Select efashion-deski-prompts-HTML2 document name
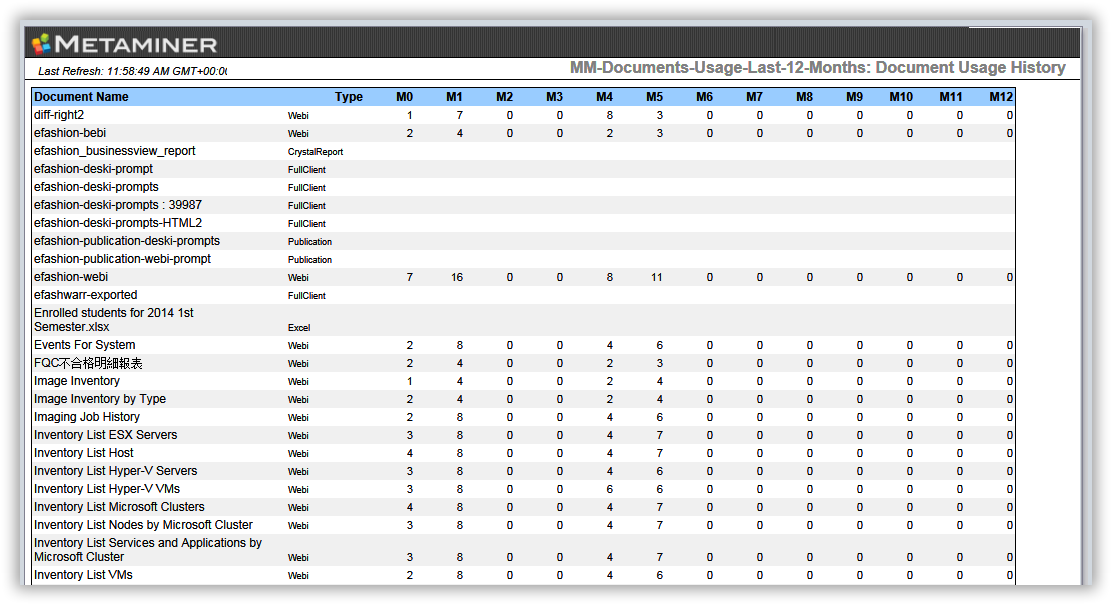1112x605 pixels. click(x=118, y=223)
